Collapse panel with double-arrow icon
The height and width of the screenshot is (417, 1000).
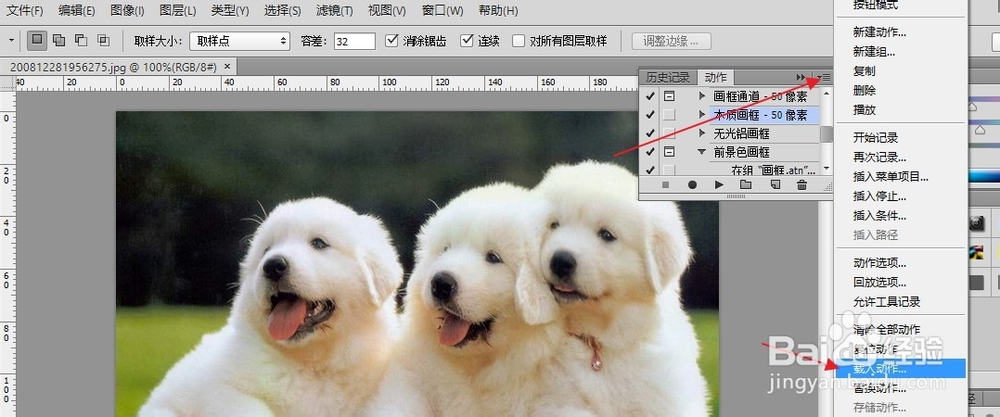pos(801,77)
